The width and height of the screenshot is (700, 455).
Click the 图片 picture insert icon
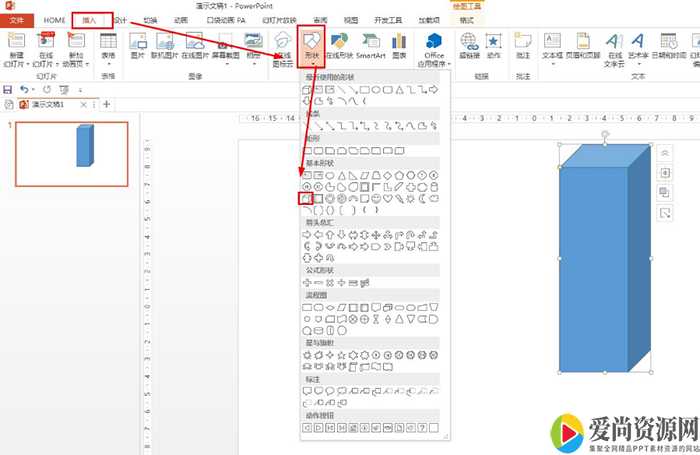point(138,44)
